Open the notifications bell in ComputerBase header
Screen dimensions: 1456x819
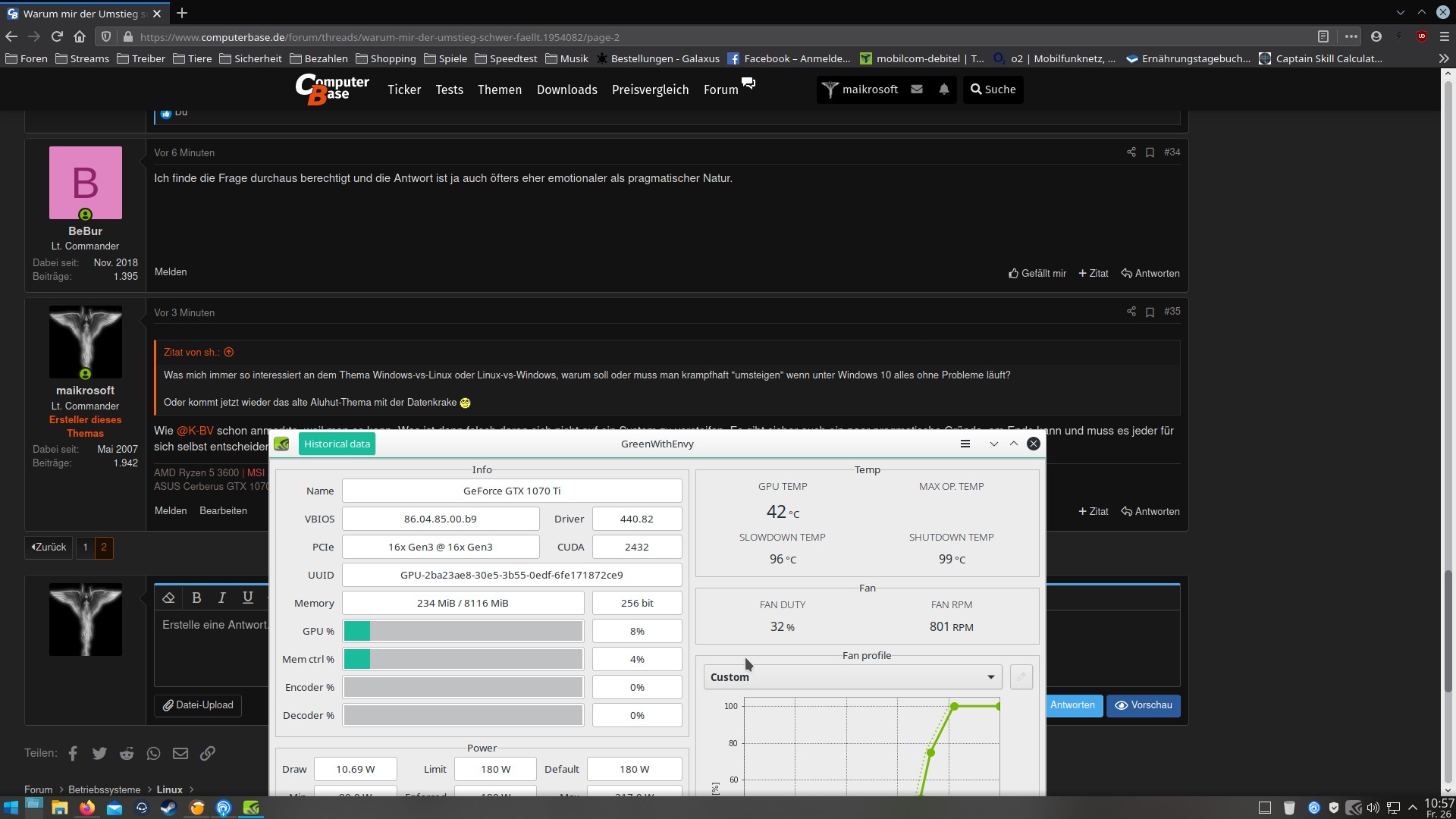[x=943, y=89]
